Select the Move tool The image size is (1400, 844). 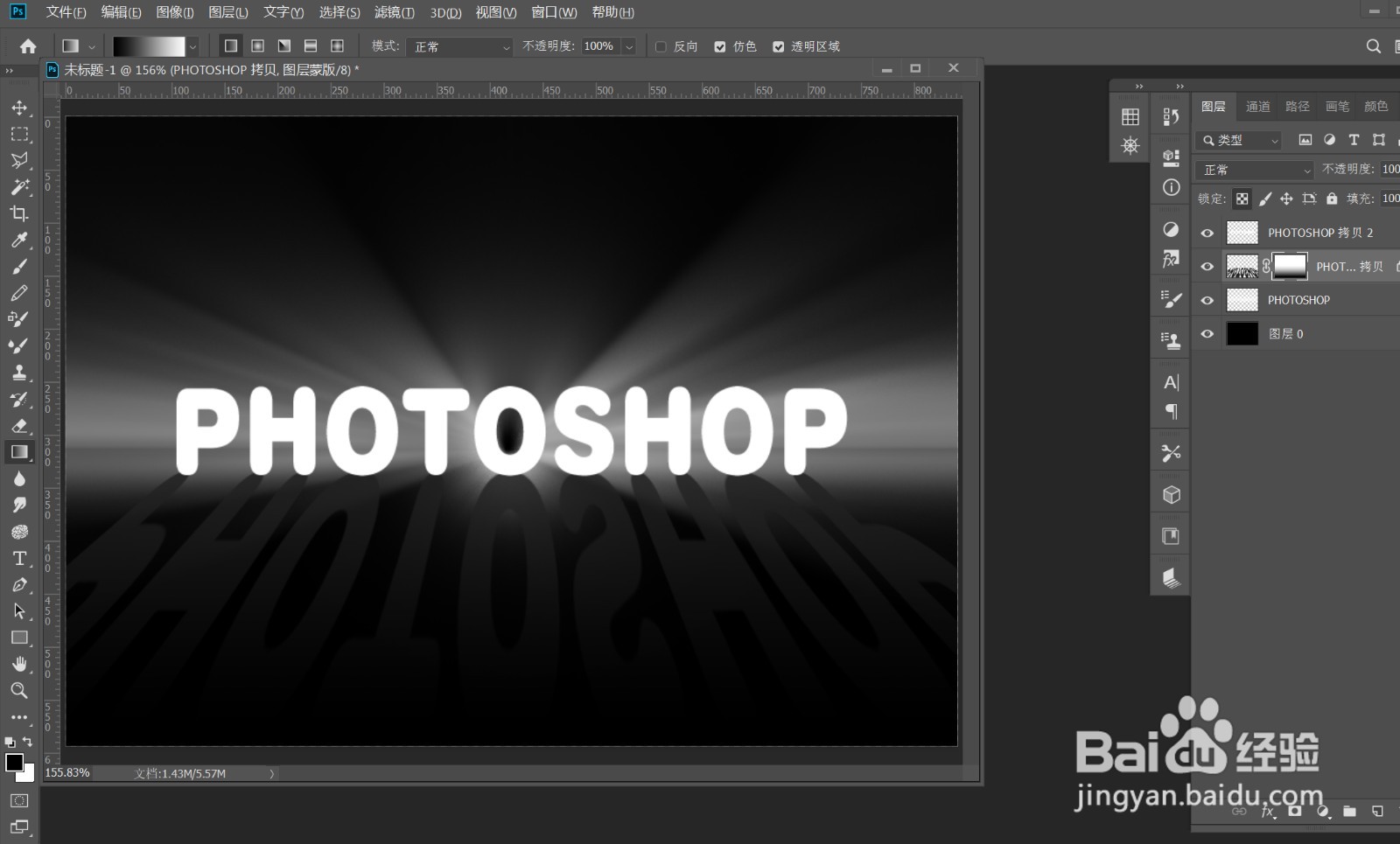pyautogui.click(x=19, y=108)
